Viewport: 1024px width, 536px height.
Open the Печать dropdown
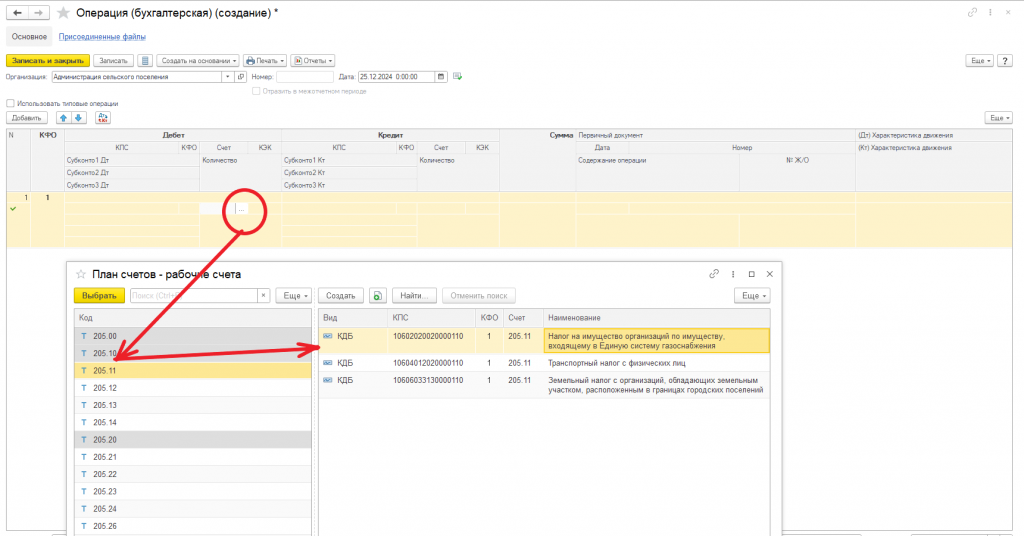(x=265, y=61)
